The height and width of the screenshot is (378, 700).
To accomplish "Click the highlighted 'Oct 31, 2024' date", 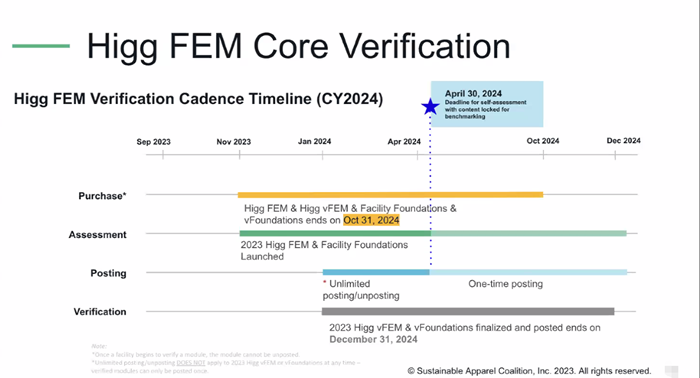I will 371,220.
